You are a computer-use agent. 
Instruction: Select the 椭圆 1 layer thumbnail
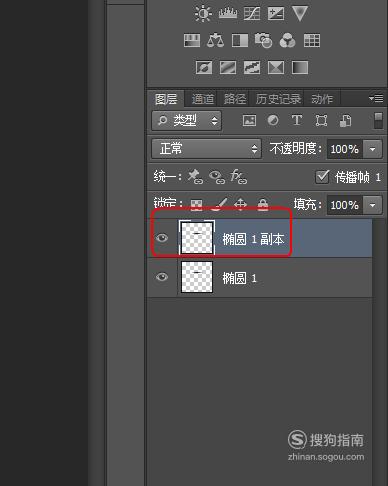(x=197, y=277)
